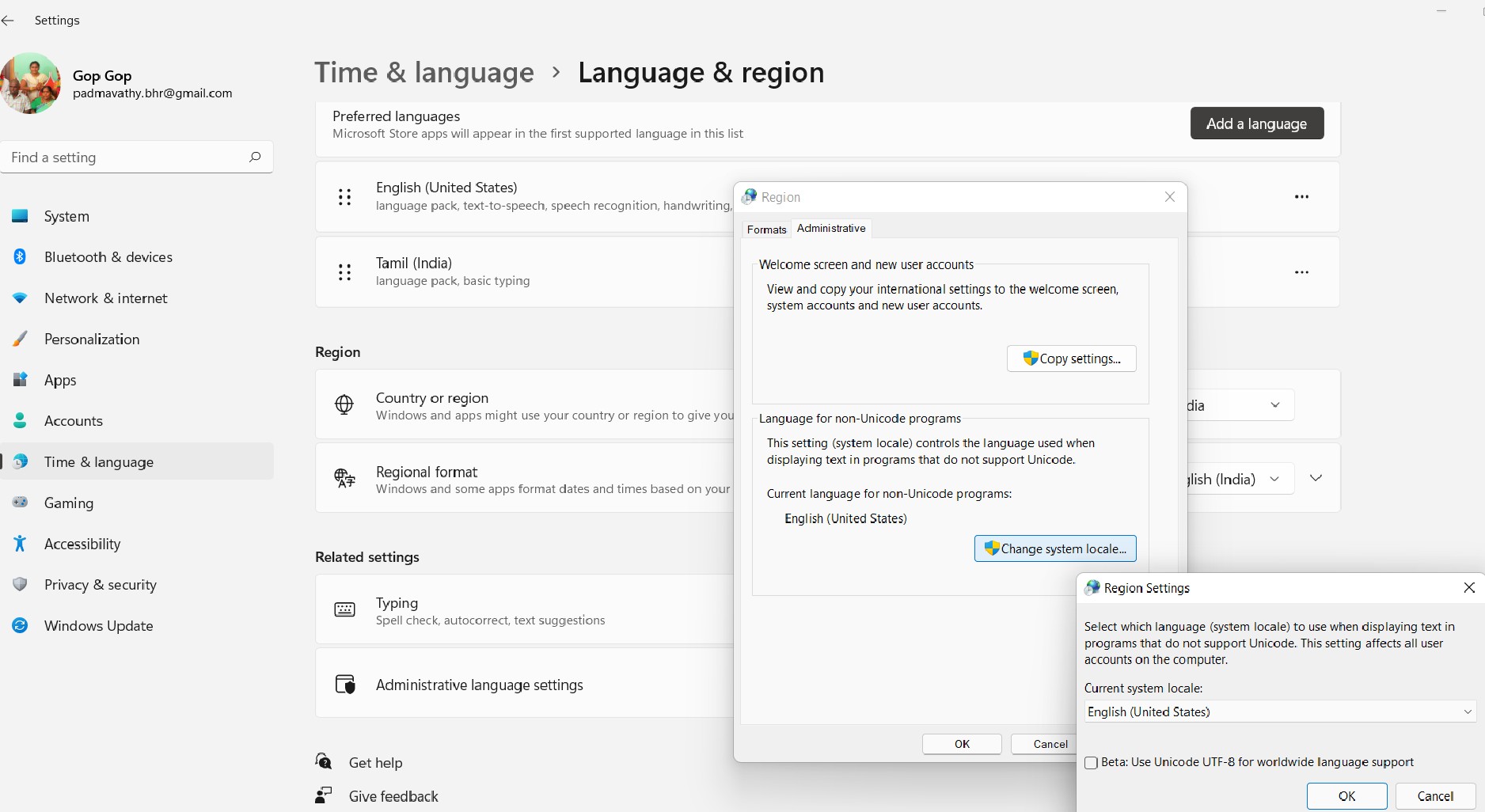
Task: Open System in the sidebar
Action: tap(137, 216)
